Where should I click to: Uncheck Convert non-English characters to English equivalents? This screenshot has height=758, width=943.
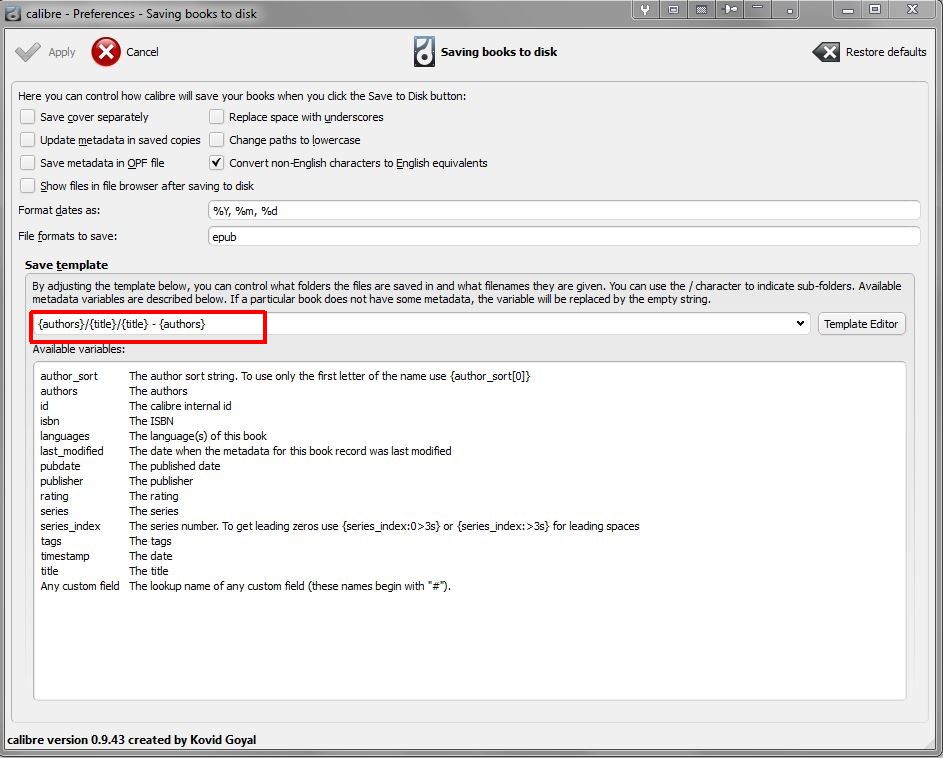(217, 162)
